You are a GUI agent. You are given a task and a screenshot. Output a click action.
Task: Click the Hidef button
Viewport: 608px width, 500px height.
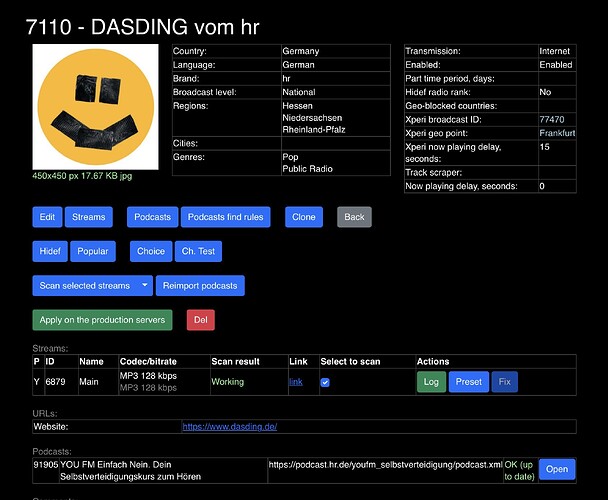(x=50, y=251)
